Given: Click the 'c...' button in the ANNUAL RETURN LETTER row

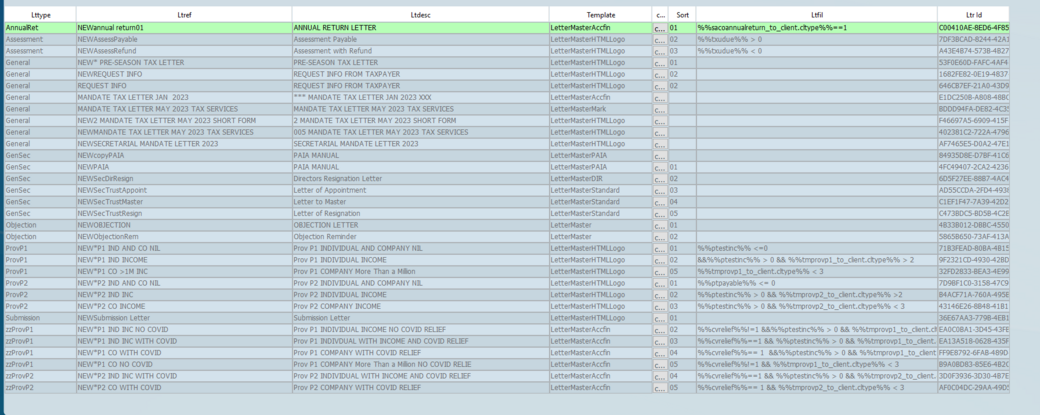Looking at the screenshot, I should click(x=659, y=28).
